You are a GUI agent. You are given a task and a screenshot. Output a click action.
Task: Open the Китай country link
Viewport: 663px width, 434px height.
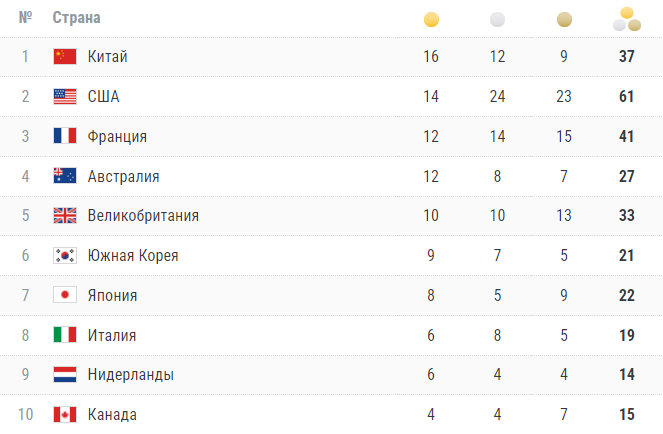108,56
